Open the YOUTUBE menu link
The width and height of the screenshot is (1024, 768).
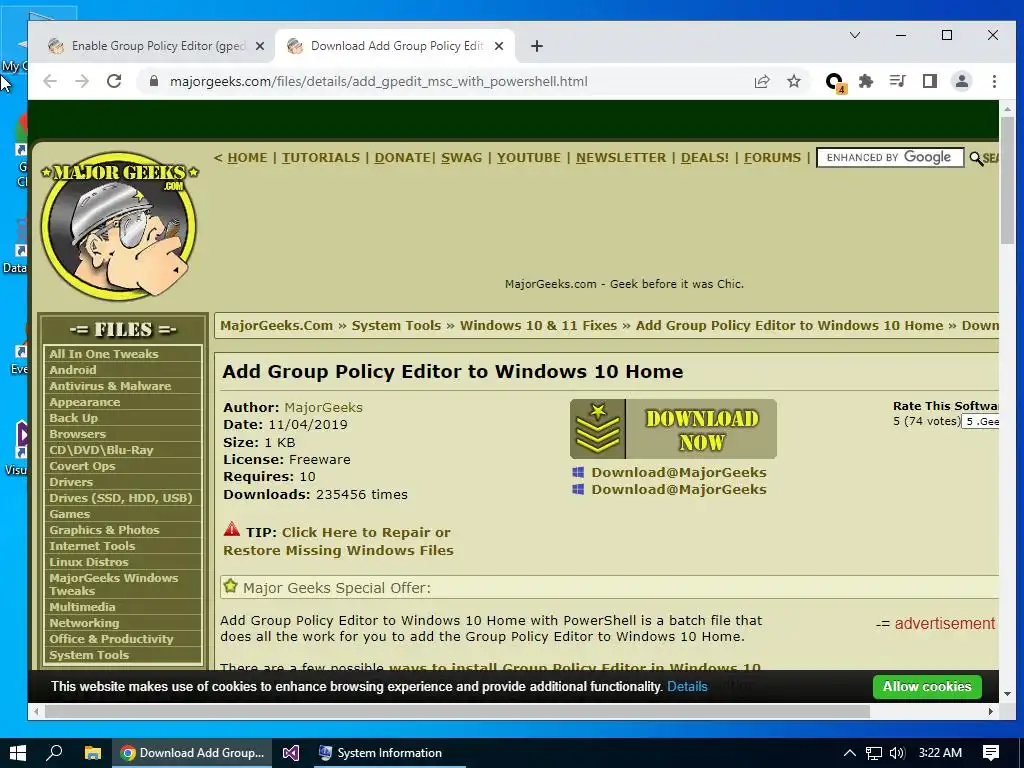click(528, 158)
